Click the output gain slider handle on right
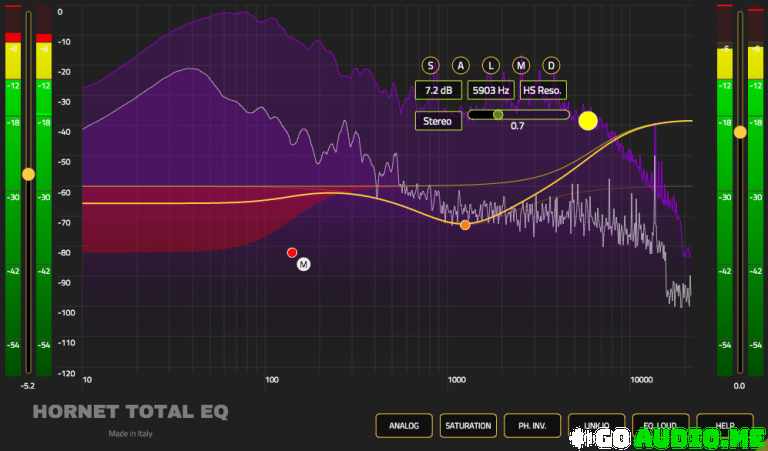 click(740, 132)
